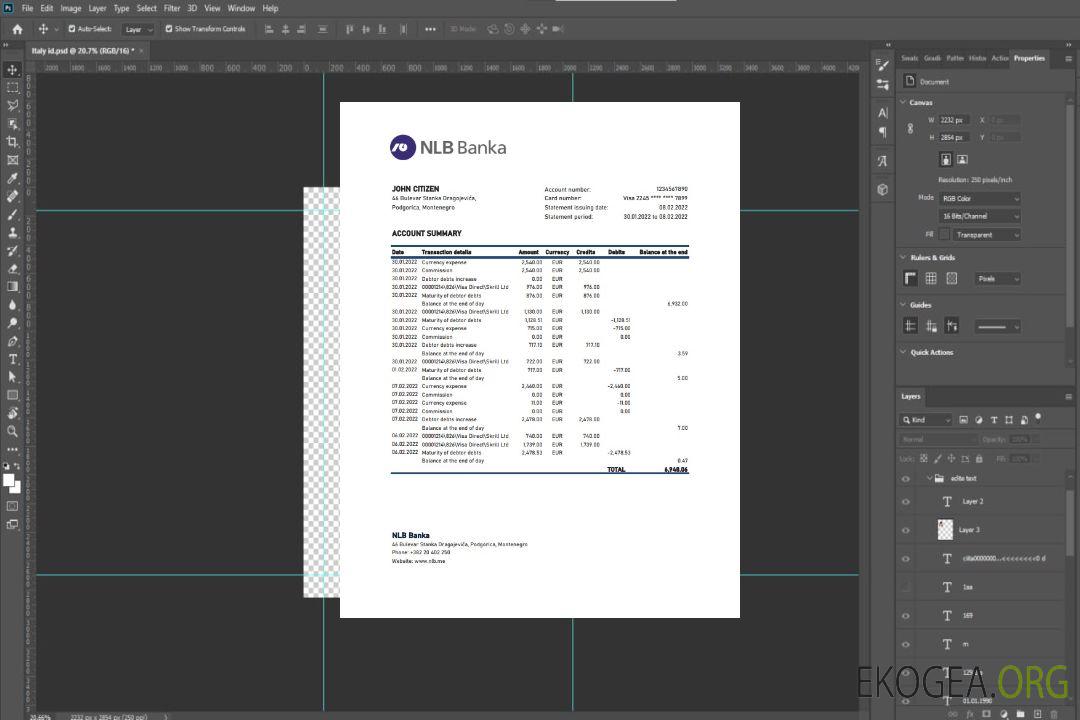Select the Horizontal Type tool
This screenshot has width=1080, height=720.
click(x=12, y=359)
